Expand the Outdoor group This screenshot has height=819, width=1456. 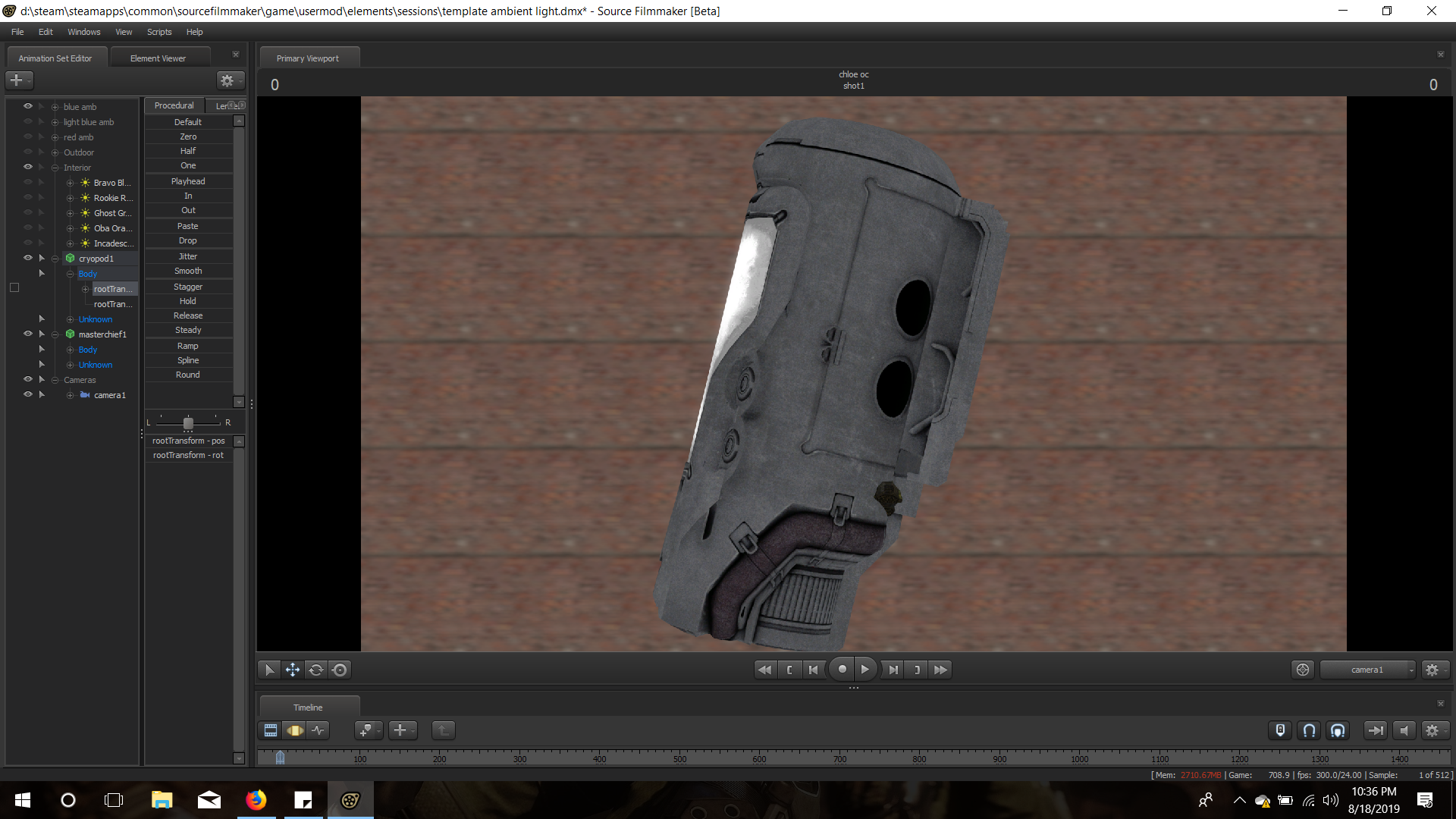[55, 152]
